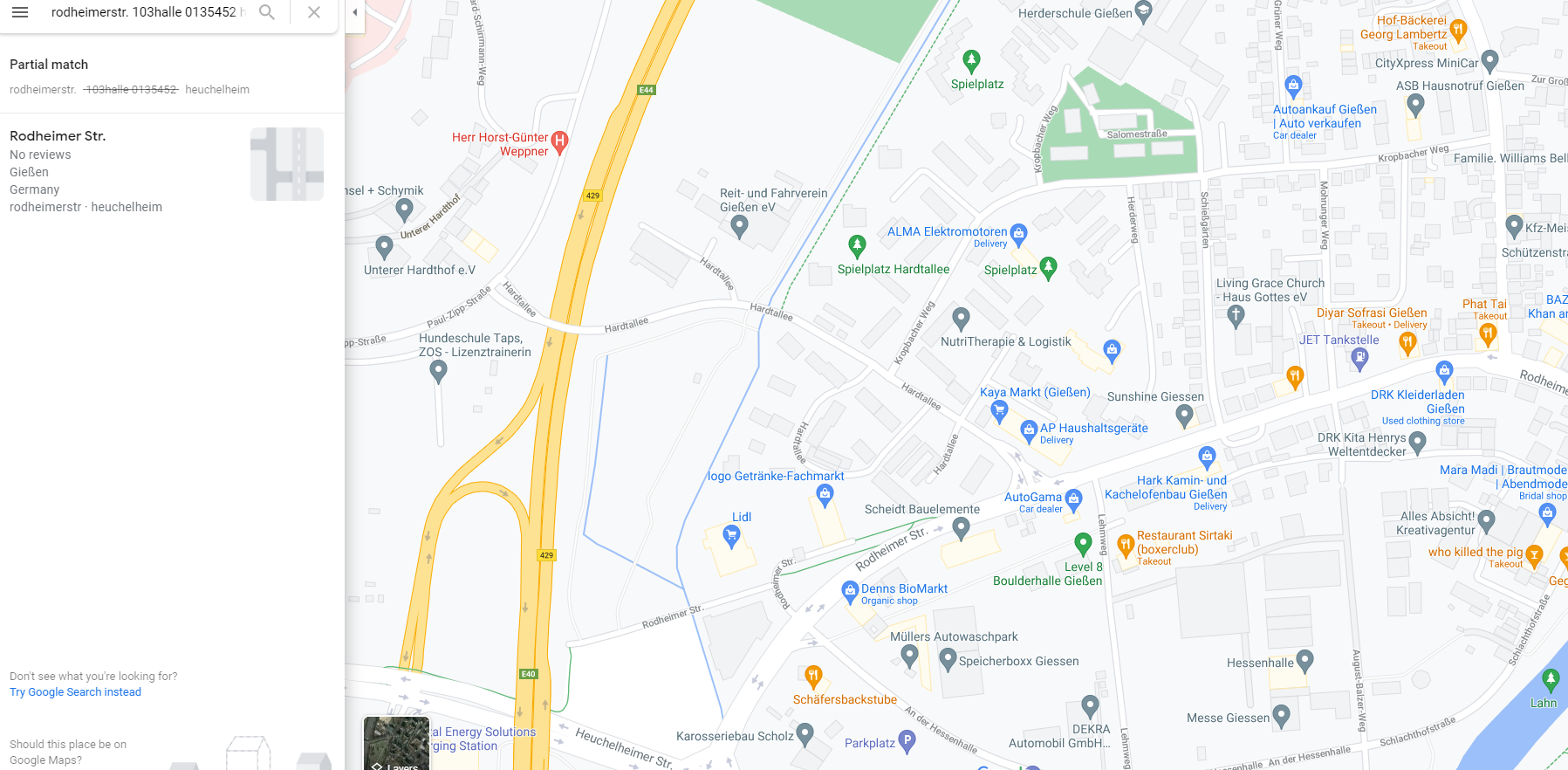Clear the search with X icon
The image size is (1568, 770).
tap(314, 12)
